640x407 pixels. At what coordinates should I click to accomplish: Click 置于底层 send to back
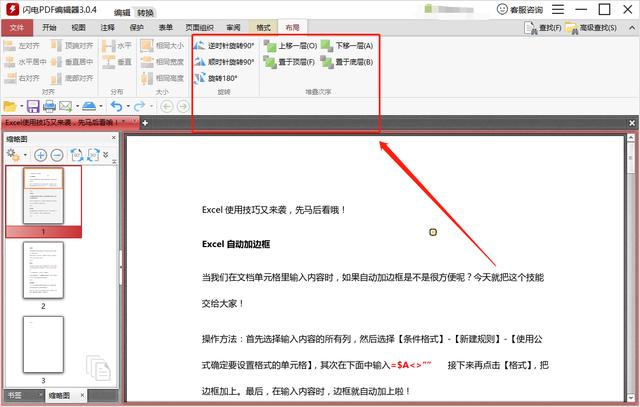[x=347, y=62]
